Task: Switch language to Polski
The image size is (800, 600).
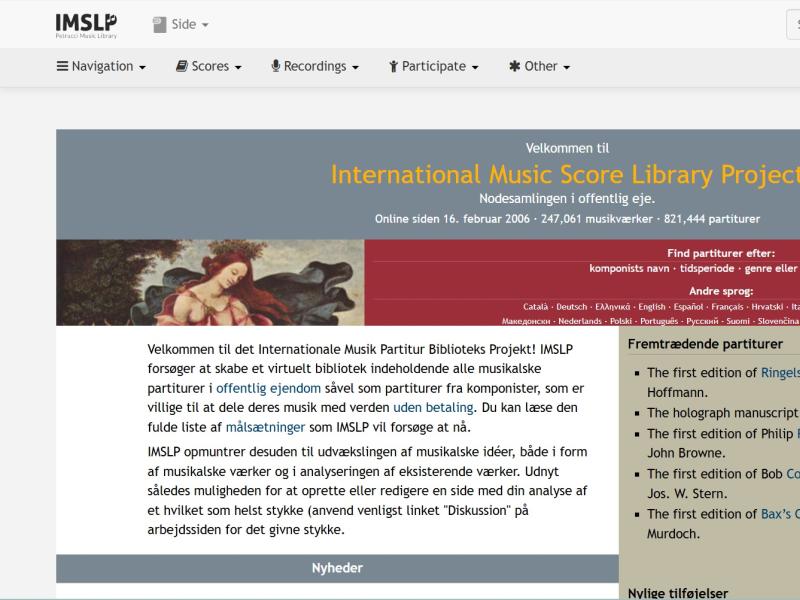Action: (x=621, y=321)
